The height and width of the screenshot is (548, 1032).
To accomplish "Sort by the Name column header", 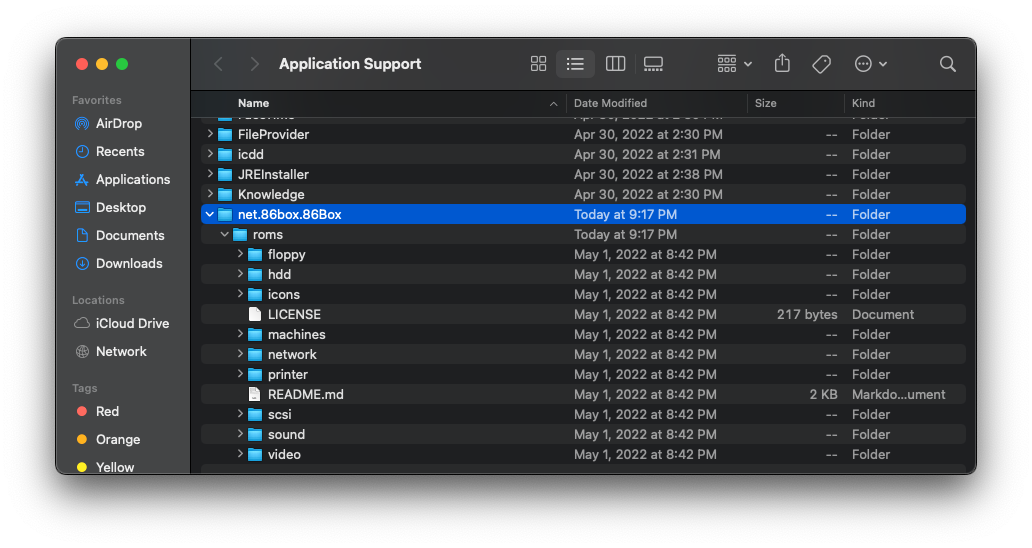I will click(254, 103).
